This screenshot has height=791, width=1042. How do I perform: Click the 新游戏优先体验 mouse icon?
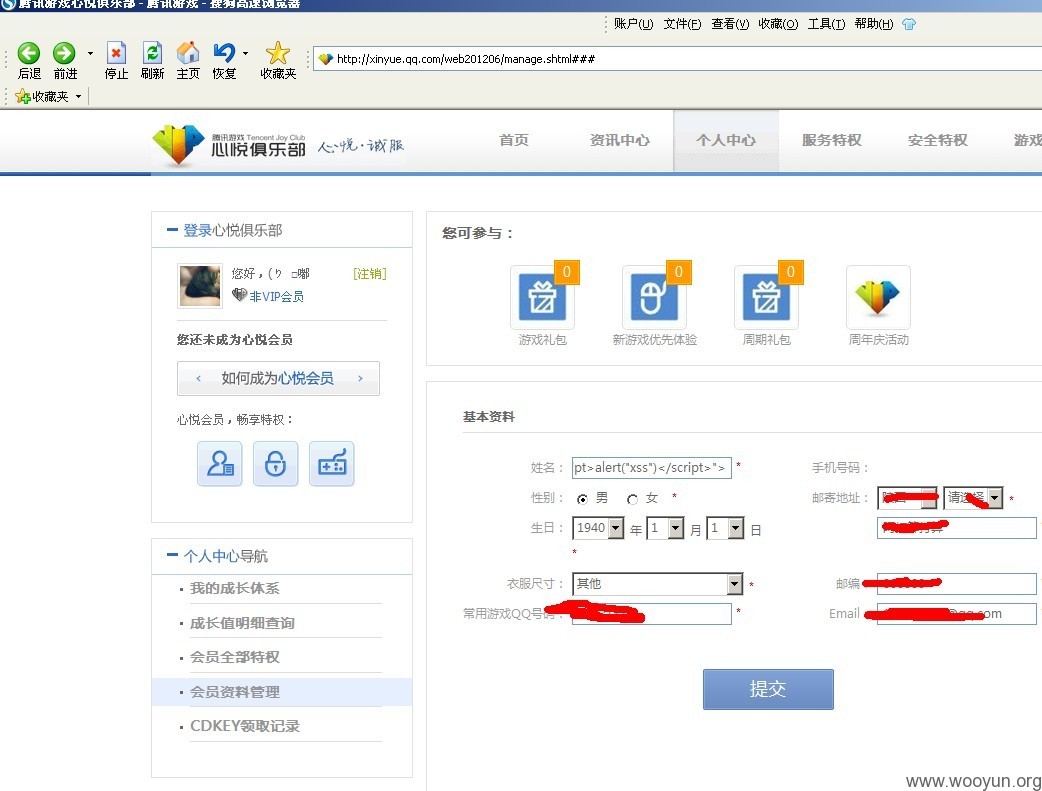(x=654, y=296)
